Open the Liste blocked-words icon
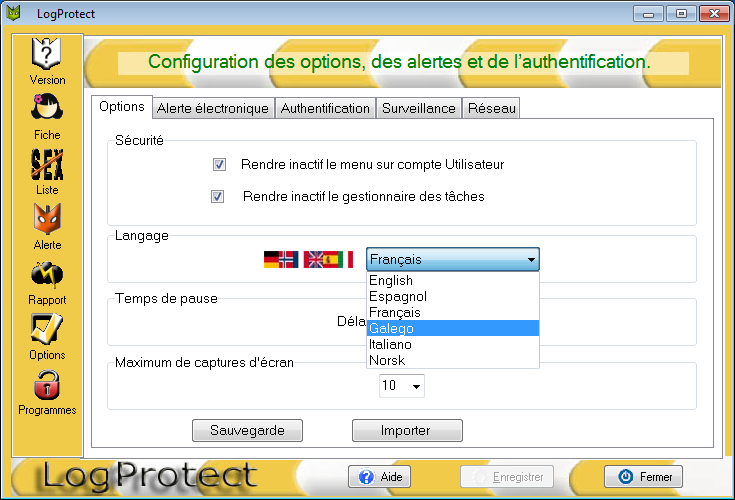Image resolution: width=735 pixels, height=500 pixels. pyautogui.click(x=47, y=164)
